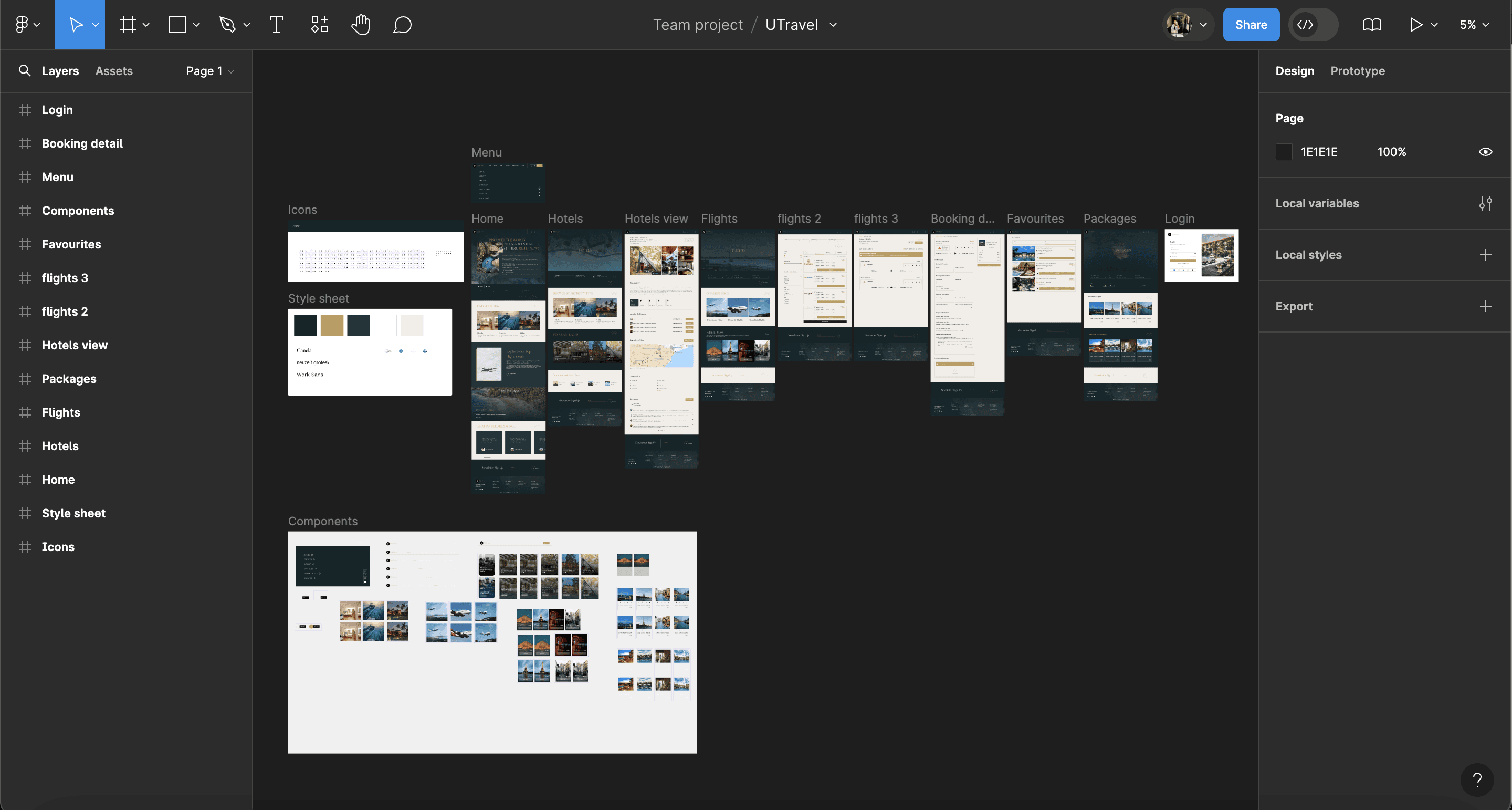This screenshot has height=810, width=1512.
Task: Toggle Dev Mode switch
Action: [1313, 25]
